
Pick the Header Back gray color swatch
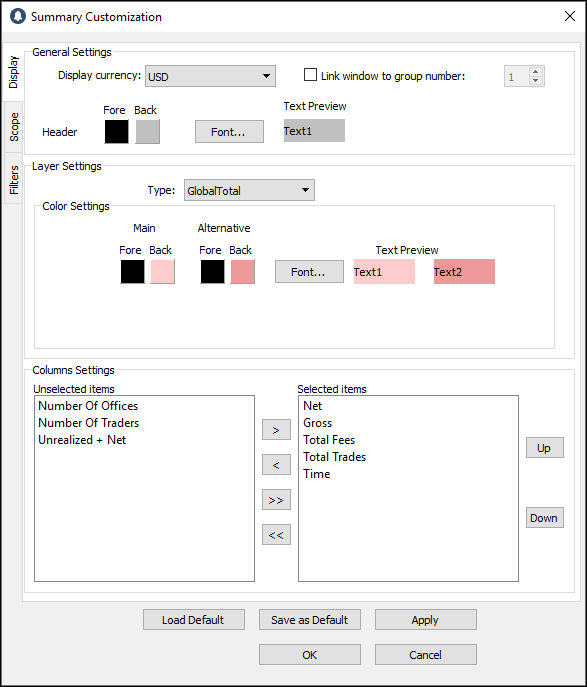pyautogui.click(x=147, y=131)
